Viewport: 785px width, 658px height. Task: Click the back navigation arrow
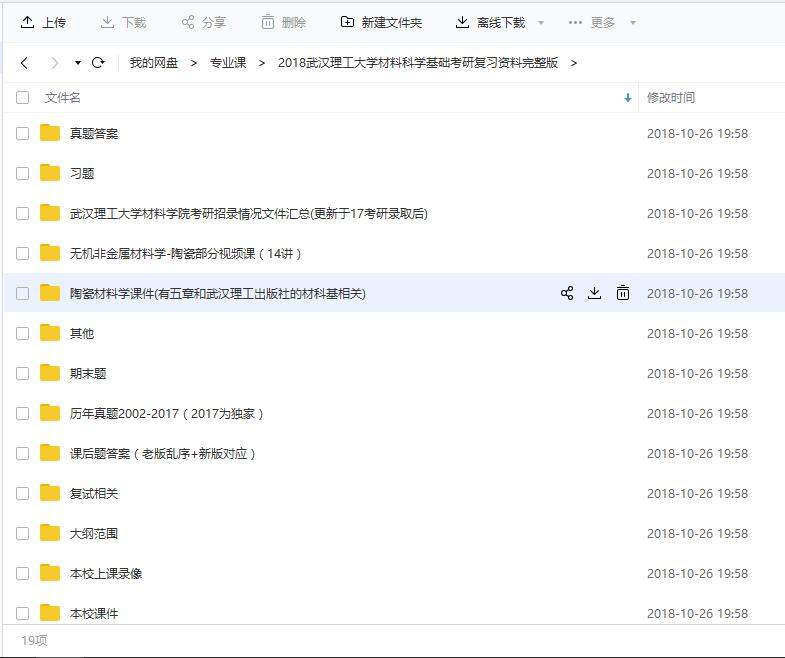pos(25,63)
